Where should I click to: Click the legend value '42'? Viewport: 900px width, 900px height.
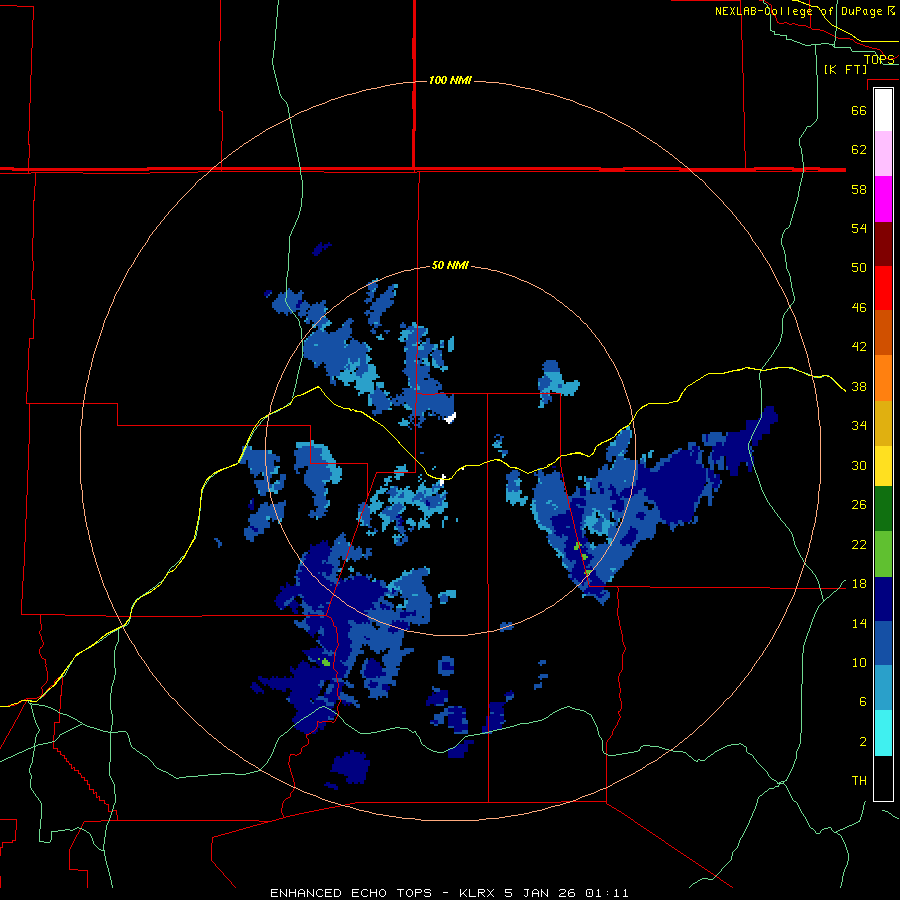pyautogui.click(x=859, y=347)
